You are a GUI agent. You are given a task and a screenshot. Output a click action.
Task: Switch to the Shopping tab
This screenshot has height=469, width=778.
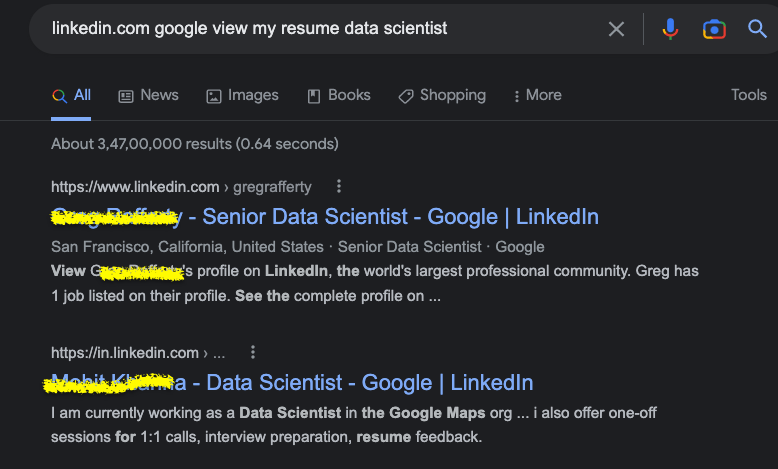441,95
